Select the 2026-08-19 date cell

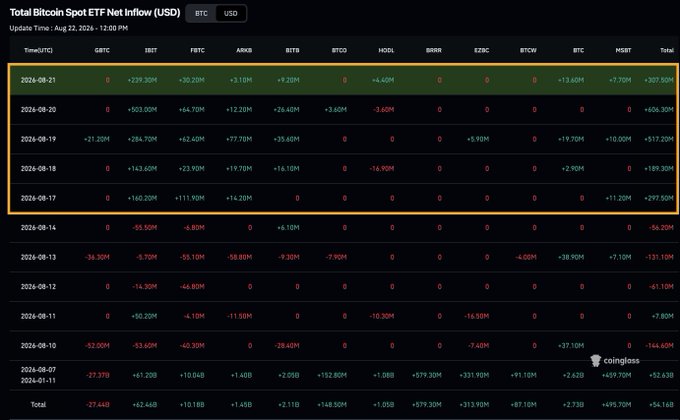(38, 139)
